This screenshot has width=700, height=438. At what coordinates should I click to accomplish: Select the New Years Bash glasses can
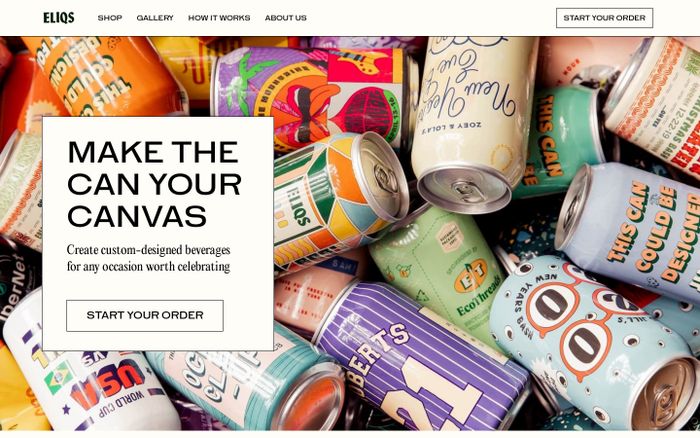594,339
